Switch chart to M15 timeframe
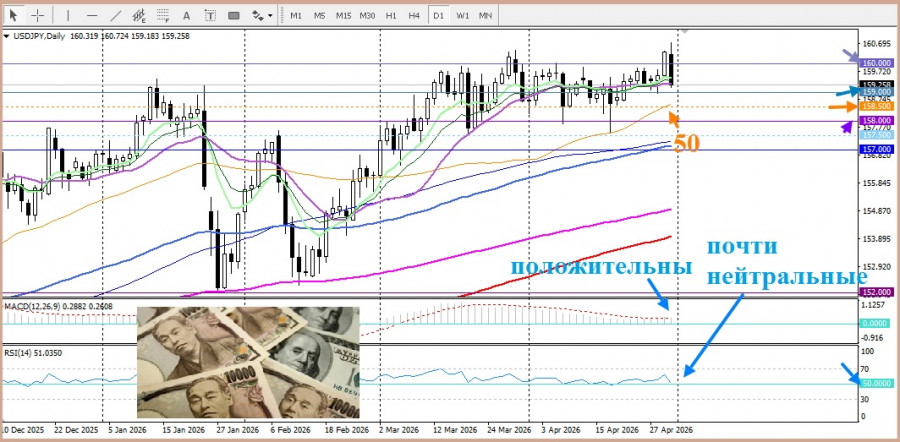Viewport: 900px width, 442px height. [344, 15]
